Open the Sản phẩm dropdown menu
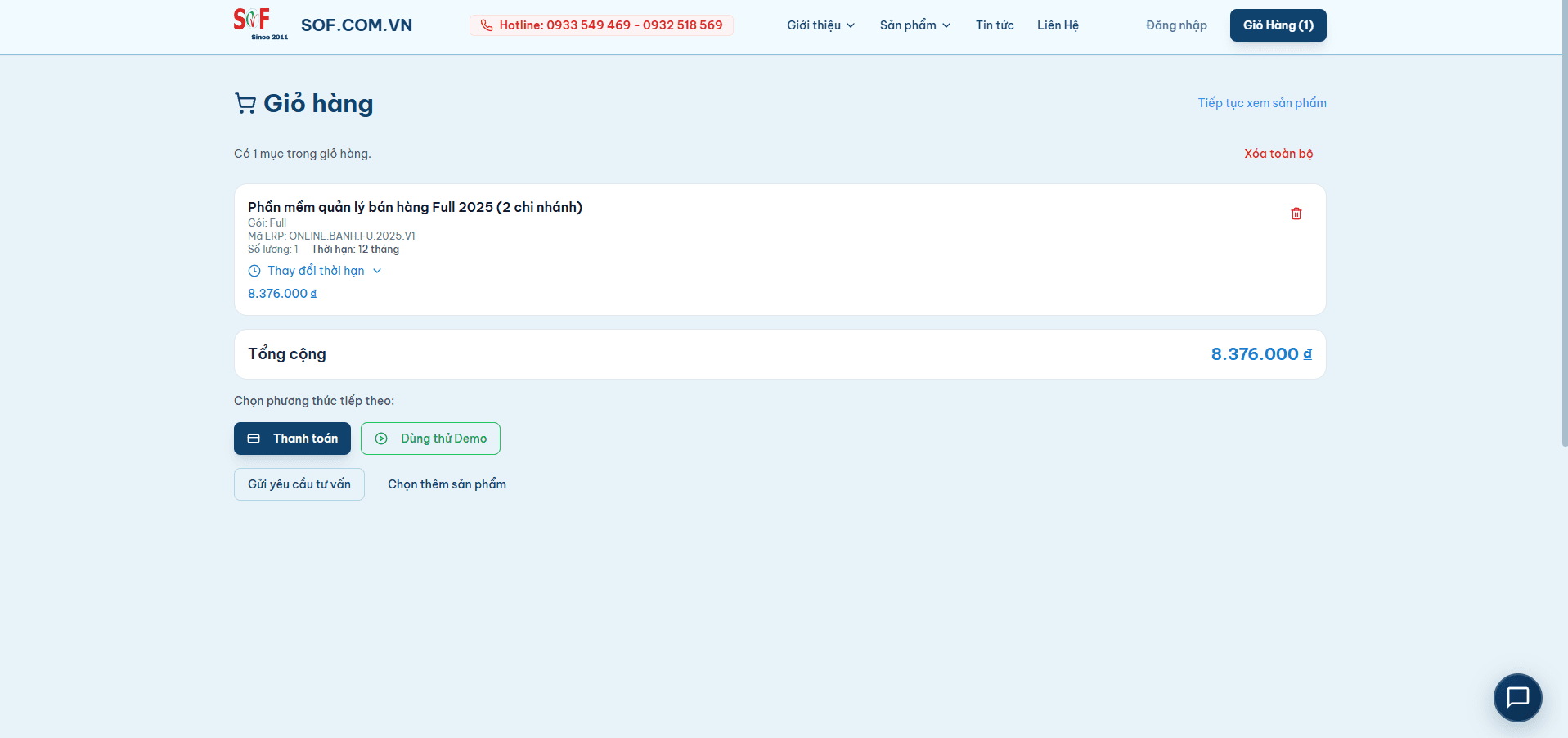 pos(914,25)
